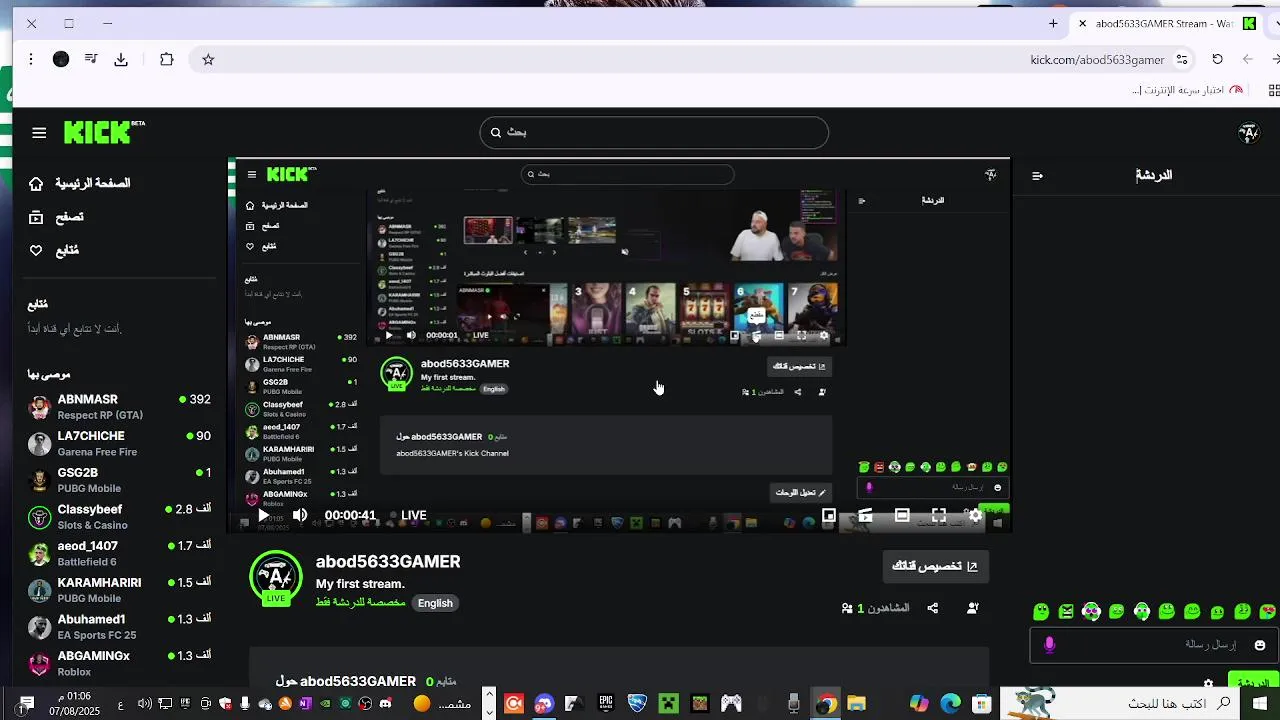Go to Home page in sidebar

(80, 184)
